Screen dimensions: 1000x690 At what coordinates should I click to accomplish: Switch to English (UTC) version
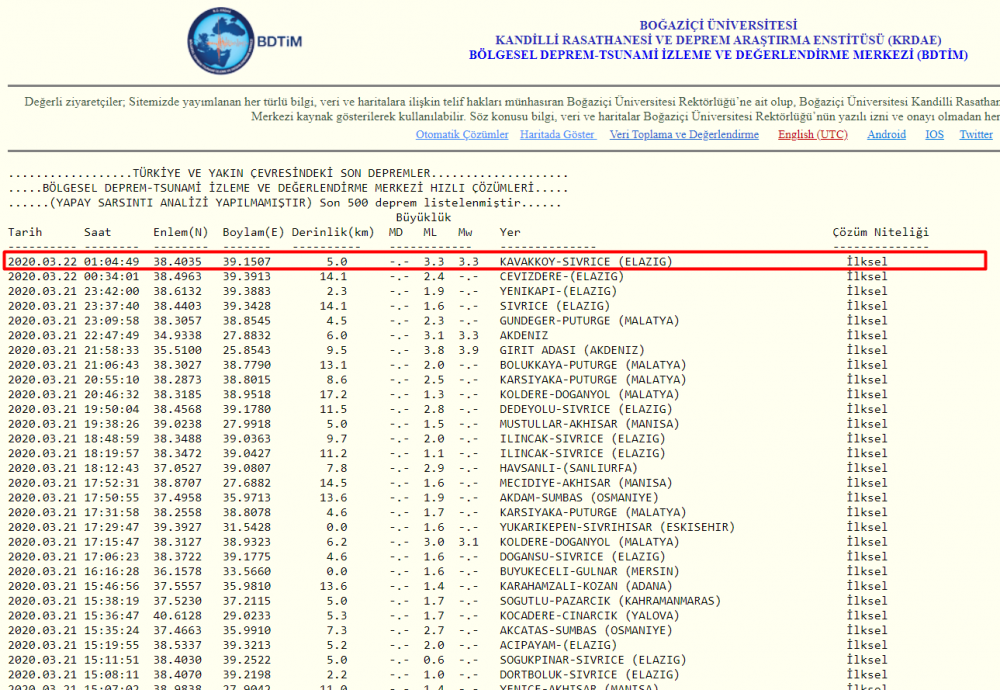click(x=812, y=135)
